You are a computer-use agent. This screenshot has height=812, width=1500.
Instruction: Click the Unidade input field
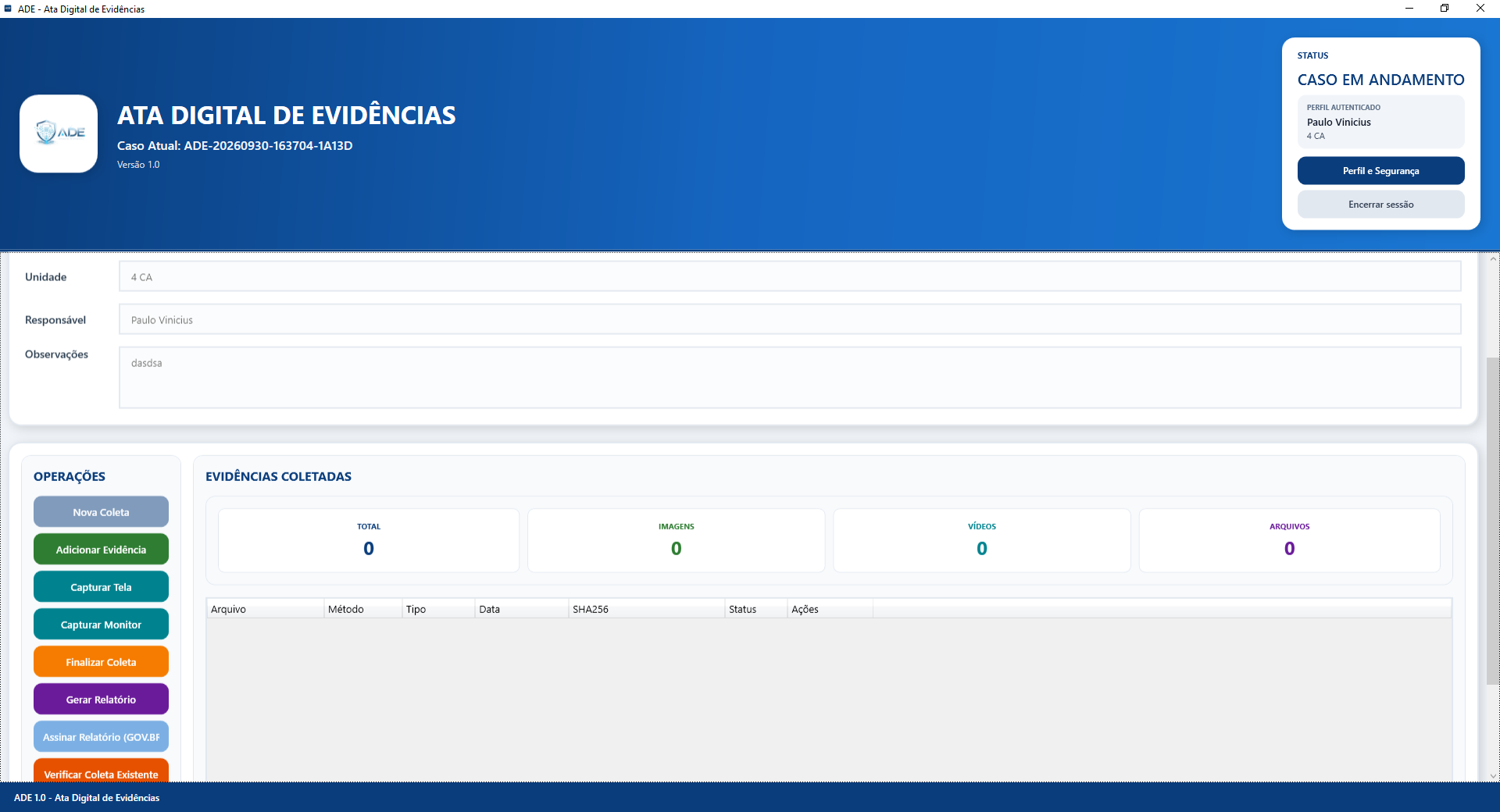click(790, 276)
